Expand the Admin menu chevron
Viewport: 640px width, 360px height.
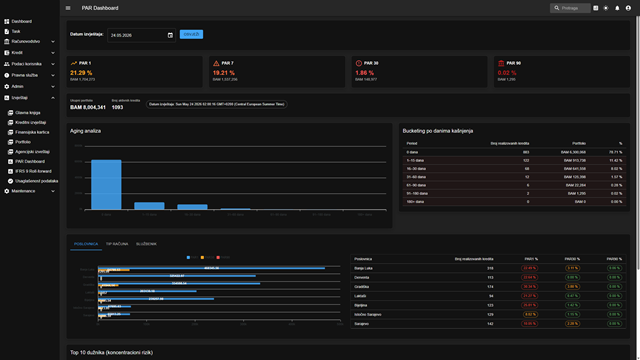pyautogui.click(x=53, y=87)
